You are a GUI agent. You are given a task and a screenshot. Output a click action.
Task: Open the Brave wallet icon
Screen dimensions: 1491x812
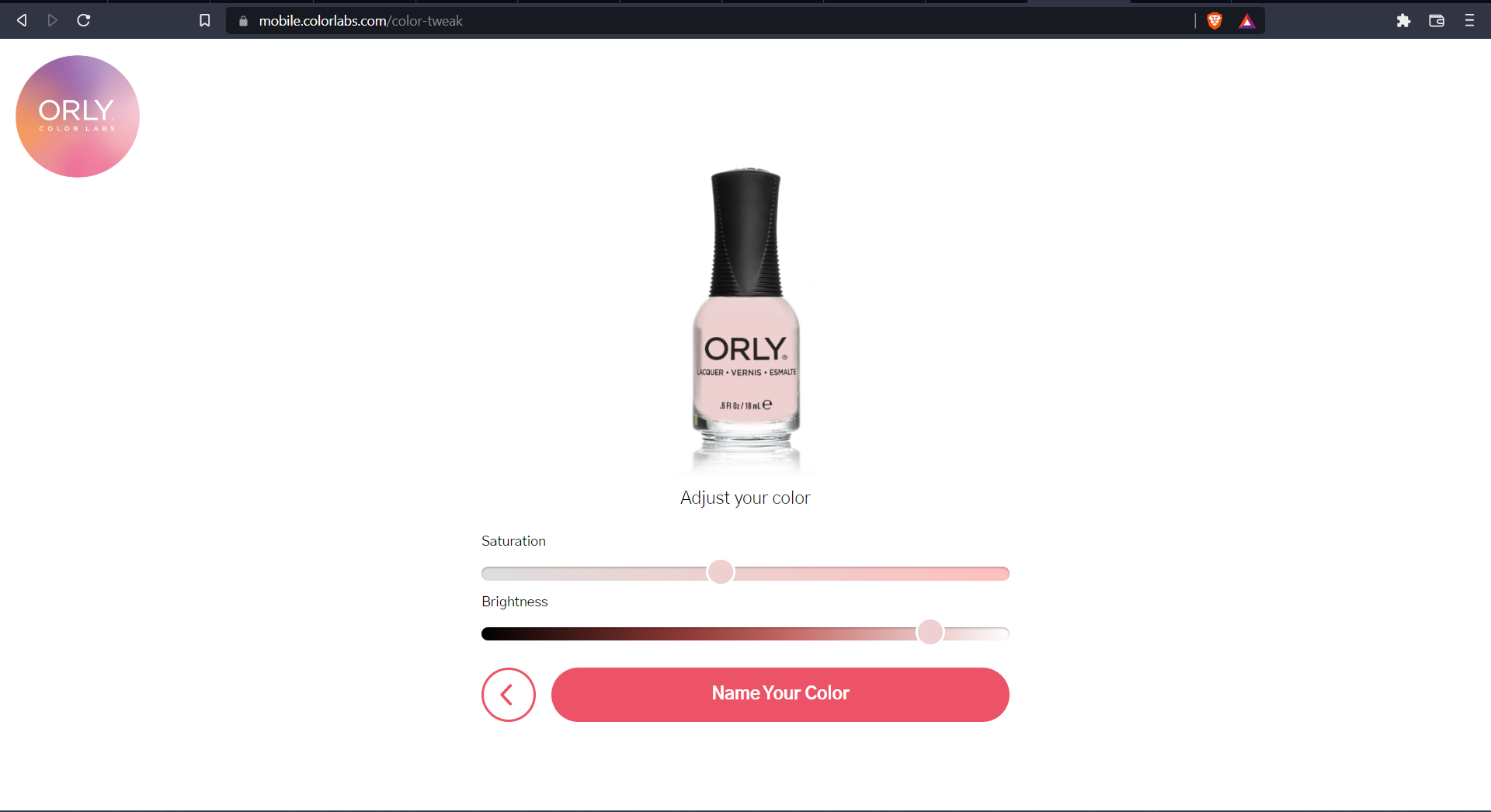click(x=1437, y=21)
